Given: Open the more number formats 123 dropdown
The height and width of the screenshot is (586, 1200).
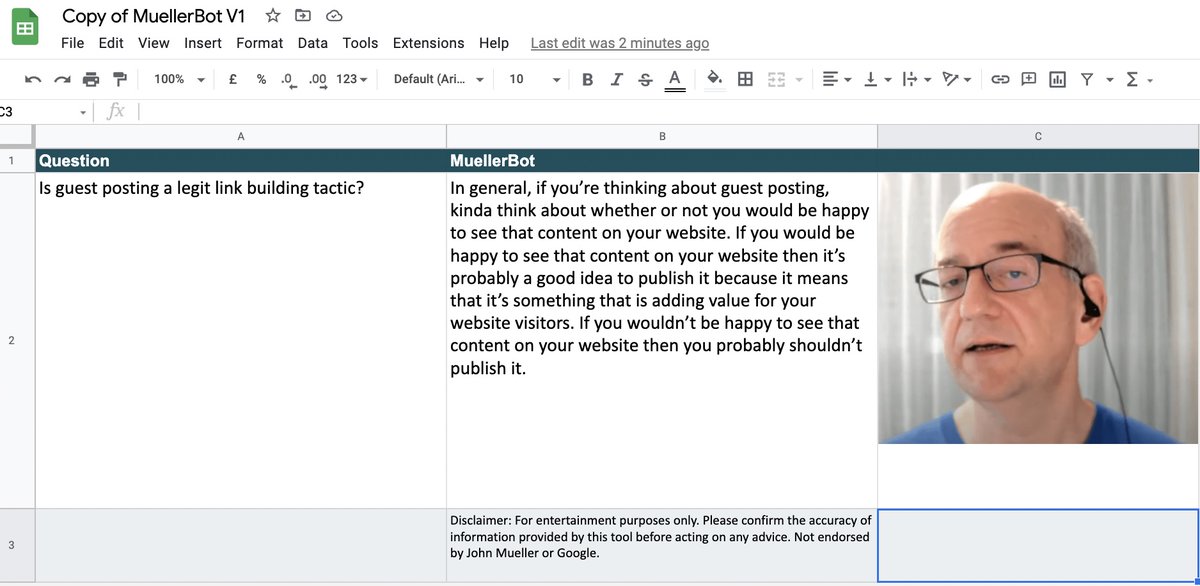Looking at the screenshot, I should (x=352, y=79).
